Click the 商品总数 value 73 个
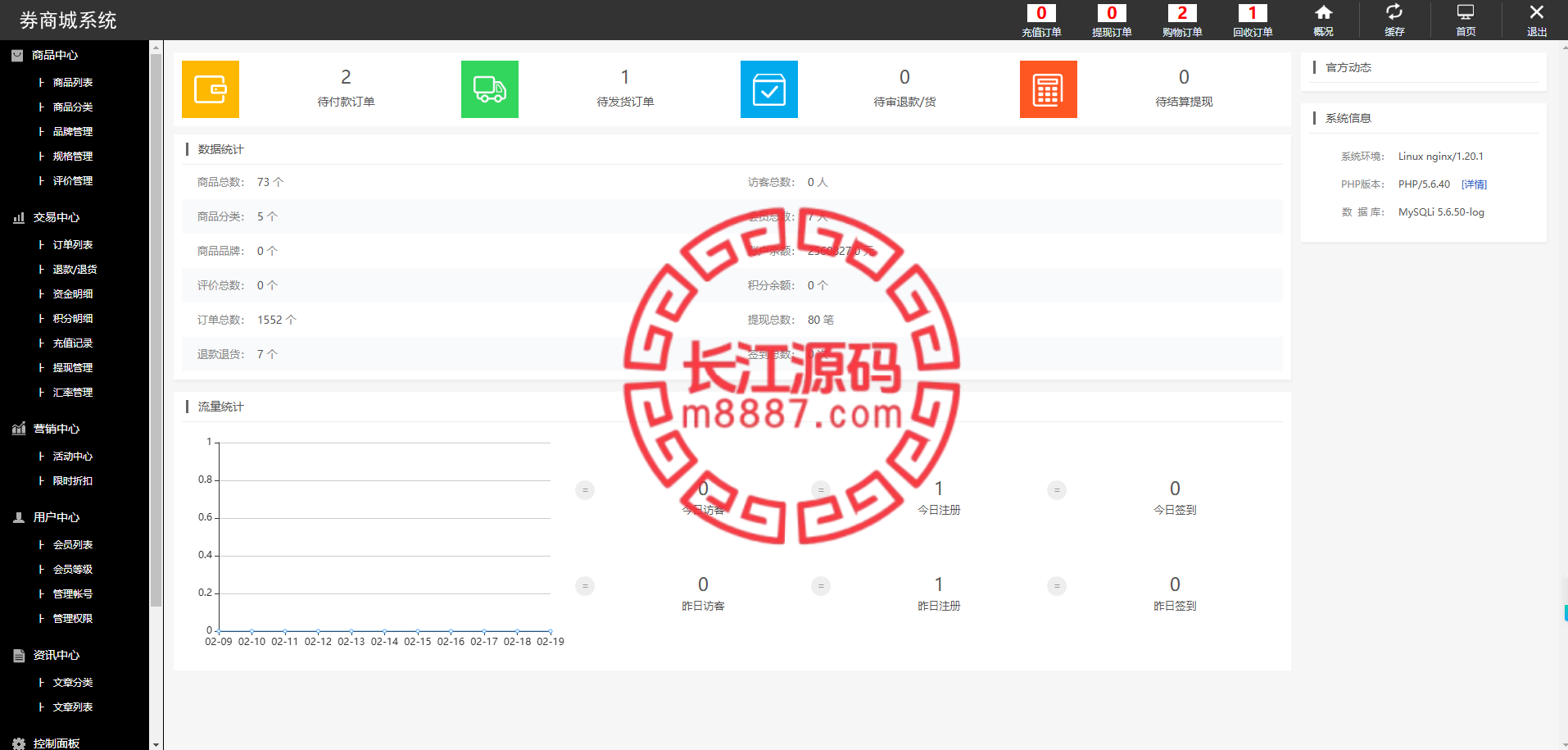The height and width of the screenshot is (750, 1568). click(x=270, y=182)
